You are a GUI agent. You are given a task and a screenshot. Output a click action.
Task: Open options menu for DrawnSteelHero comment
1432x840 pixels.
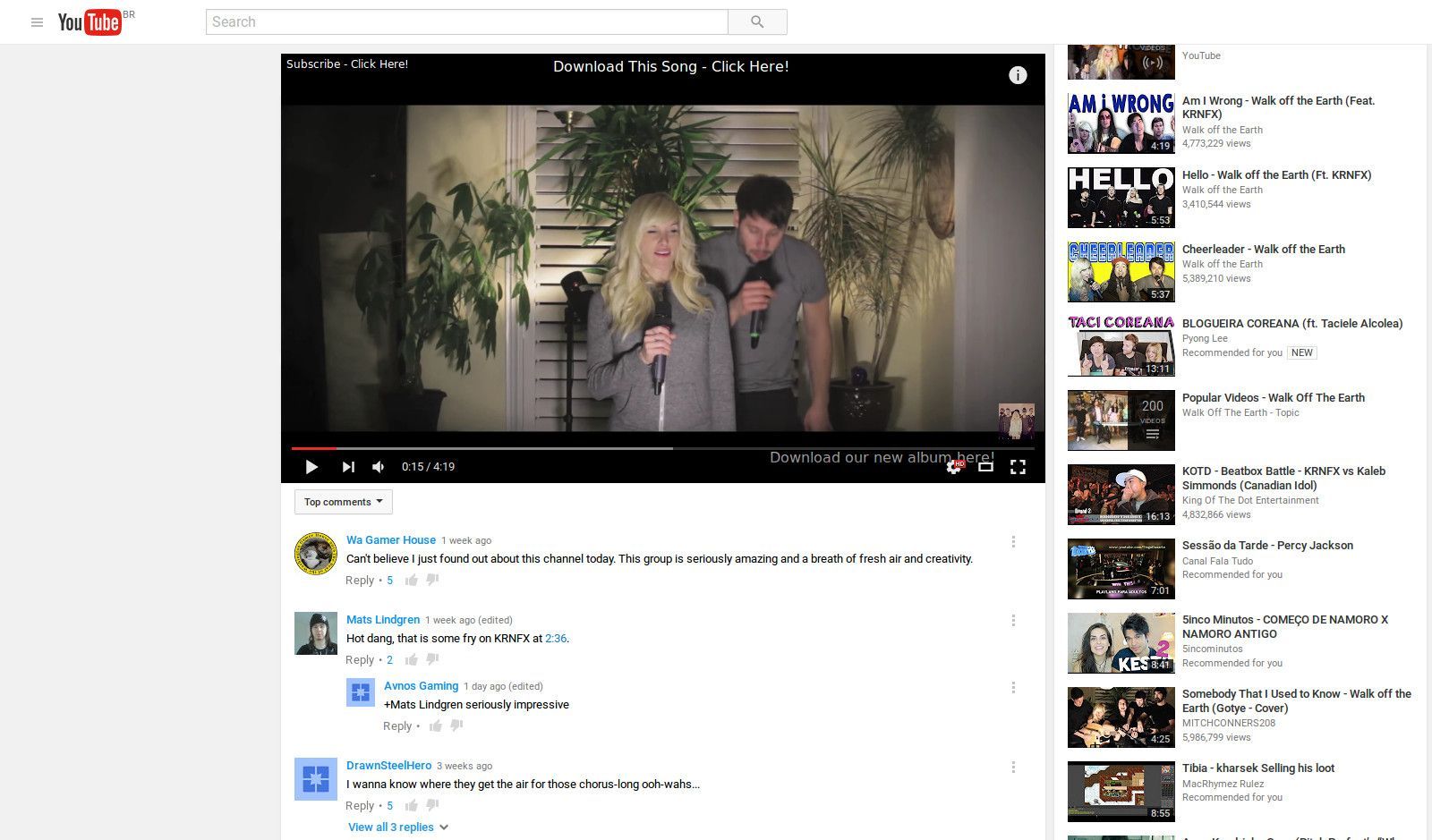click(1013, 767)
